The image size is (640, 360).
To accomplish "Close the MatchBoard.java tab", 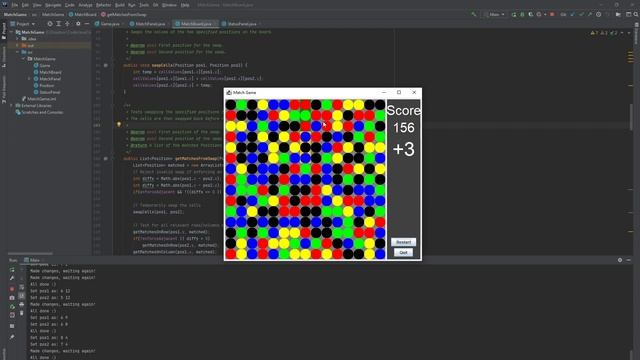I will pyautogui.click(x=216, y=24).
